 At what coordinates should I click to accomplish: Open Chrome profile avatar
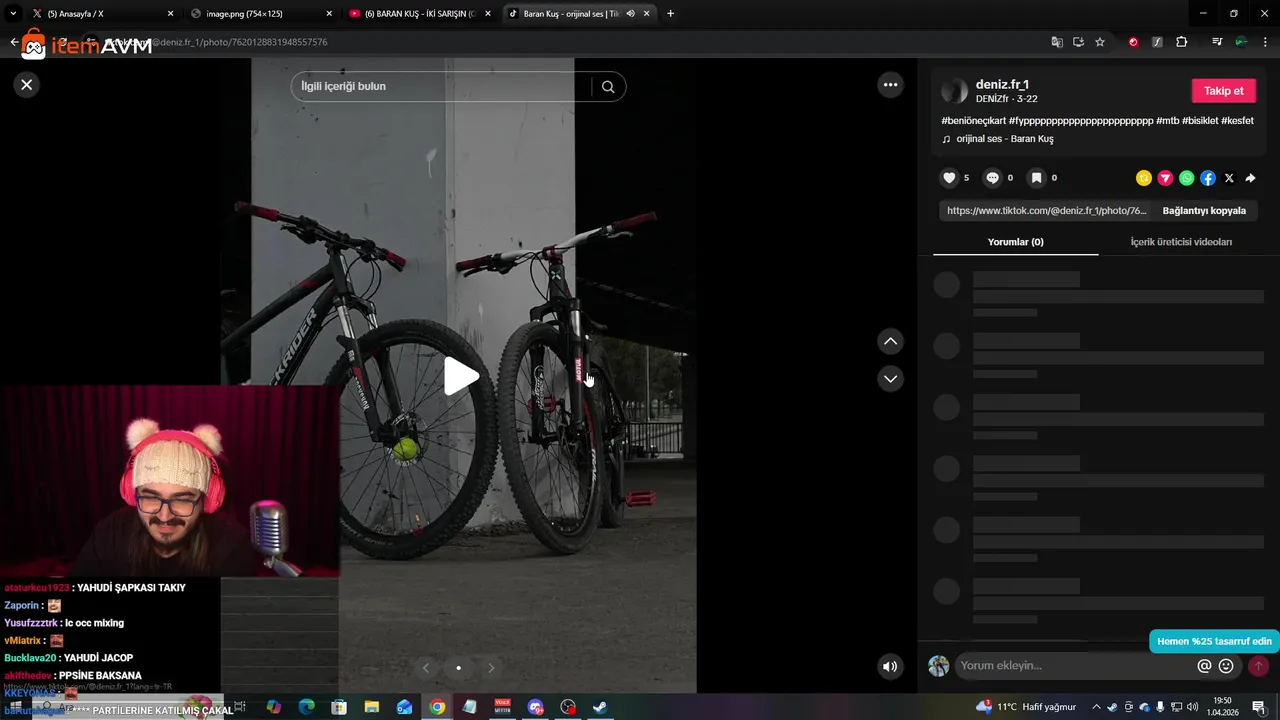coord(1241,42)
